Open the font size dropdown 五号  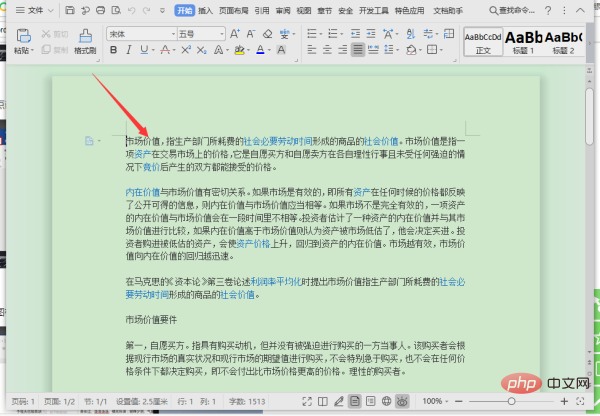pyautogui.click(x=201, y=33)
